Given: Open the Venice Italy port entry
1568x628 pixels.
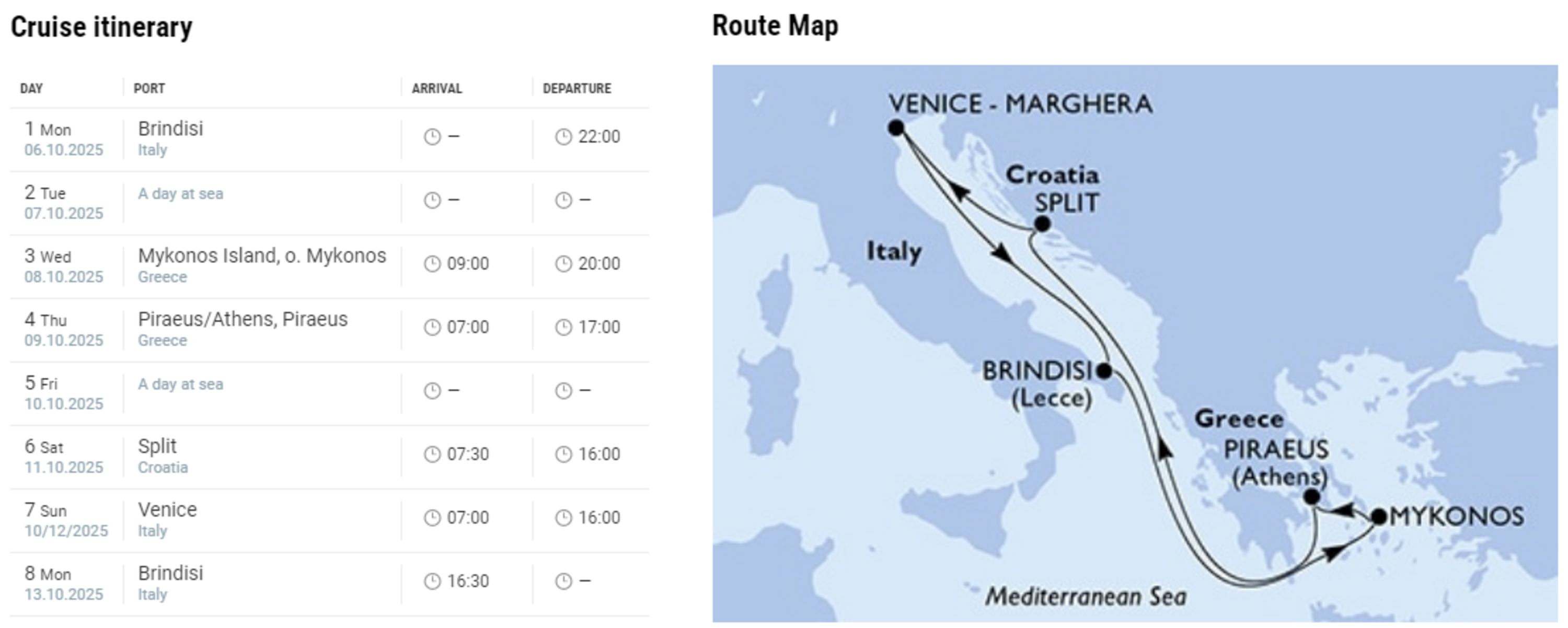Looking at the screenshot, I should (x=167, y=509).
